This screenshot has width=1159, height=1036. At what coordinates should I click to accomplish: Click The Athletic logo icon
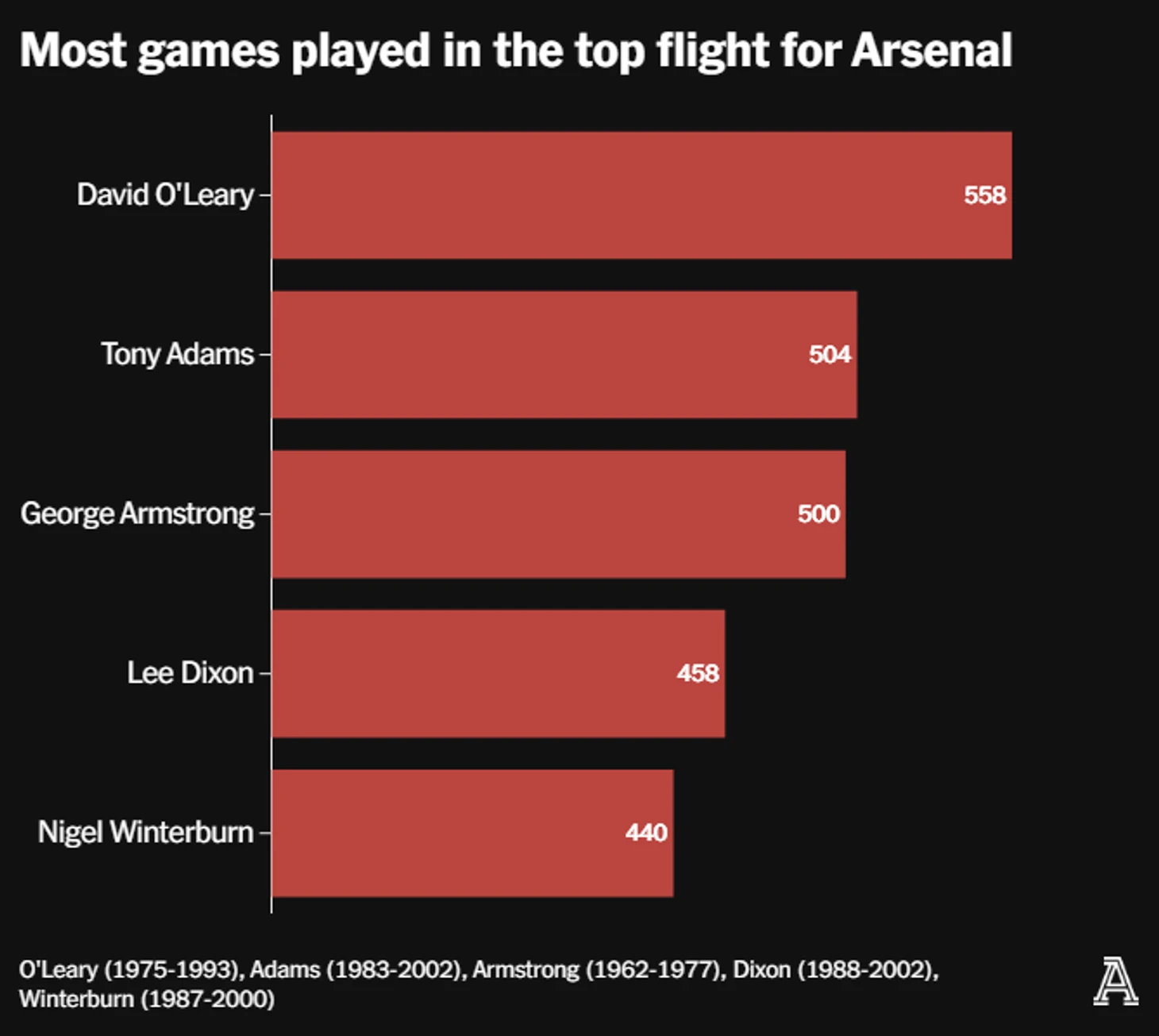pos(1115,981)
